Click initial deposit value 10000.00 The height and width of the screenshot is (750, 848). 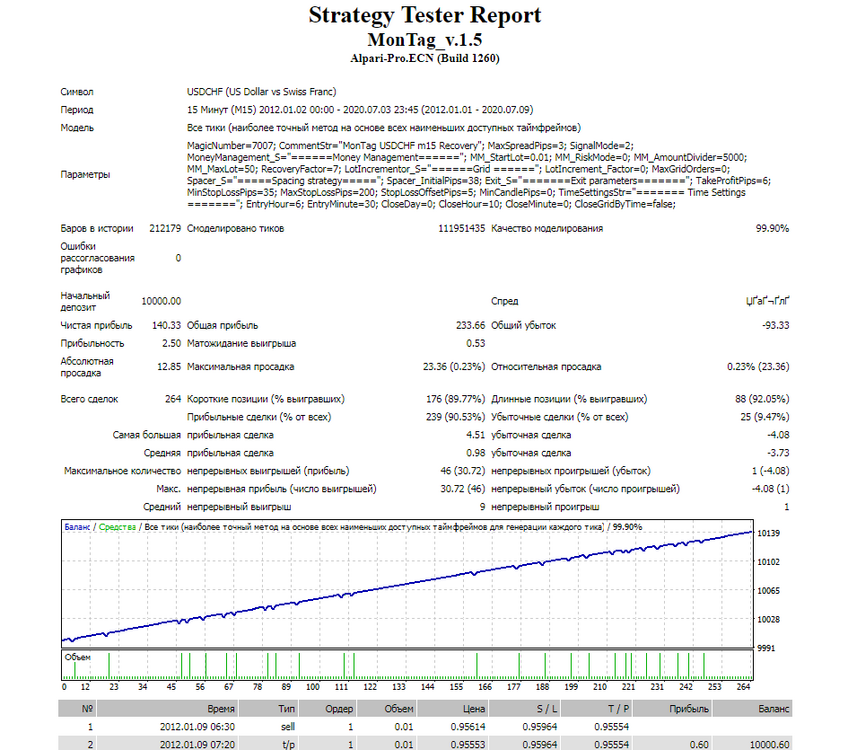click(161, 301)
